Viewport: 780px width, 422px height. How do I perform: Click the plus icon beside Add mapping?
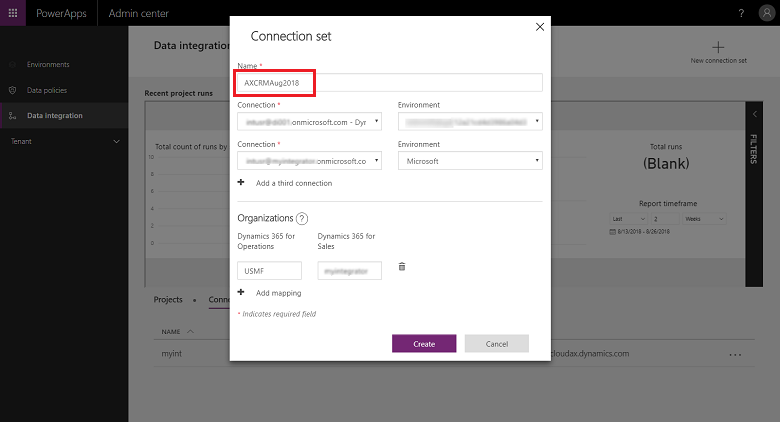241,292
